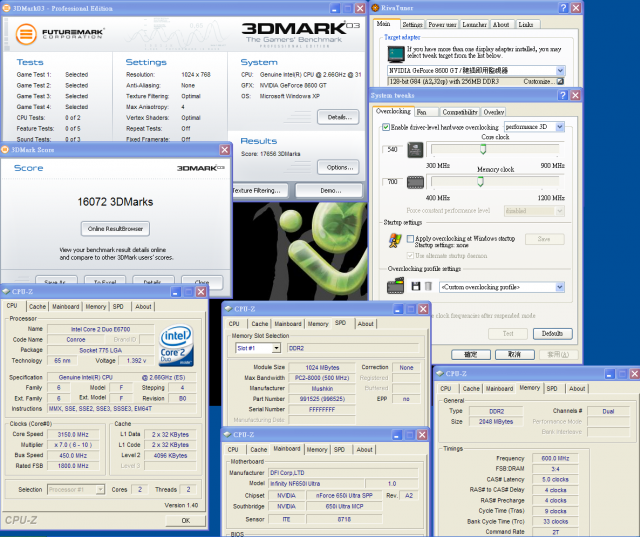640x537 pixels.
Task: Open the Customize icon beside the GPU description
Action: tap(560, 81)
